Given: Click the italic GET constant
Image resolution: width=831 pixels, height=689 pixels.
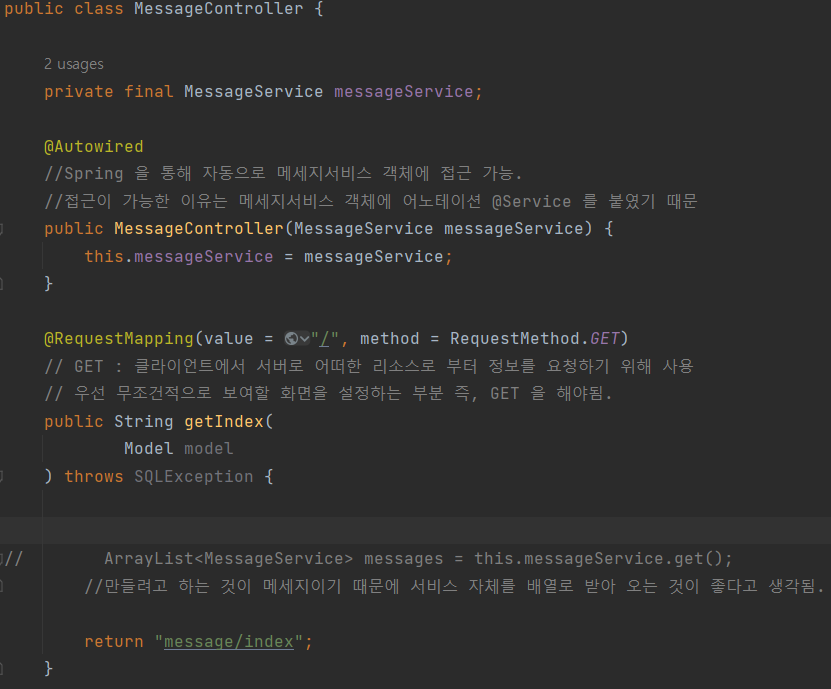Looking at the screenshot, I should click(604, 339).
